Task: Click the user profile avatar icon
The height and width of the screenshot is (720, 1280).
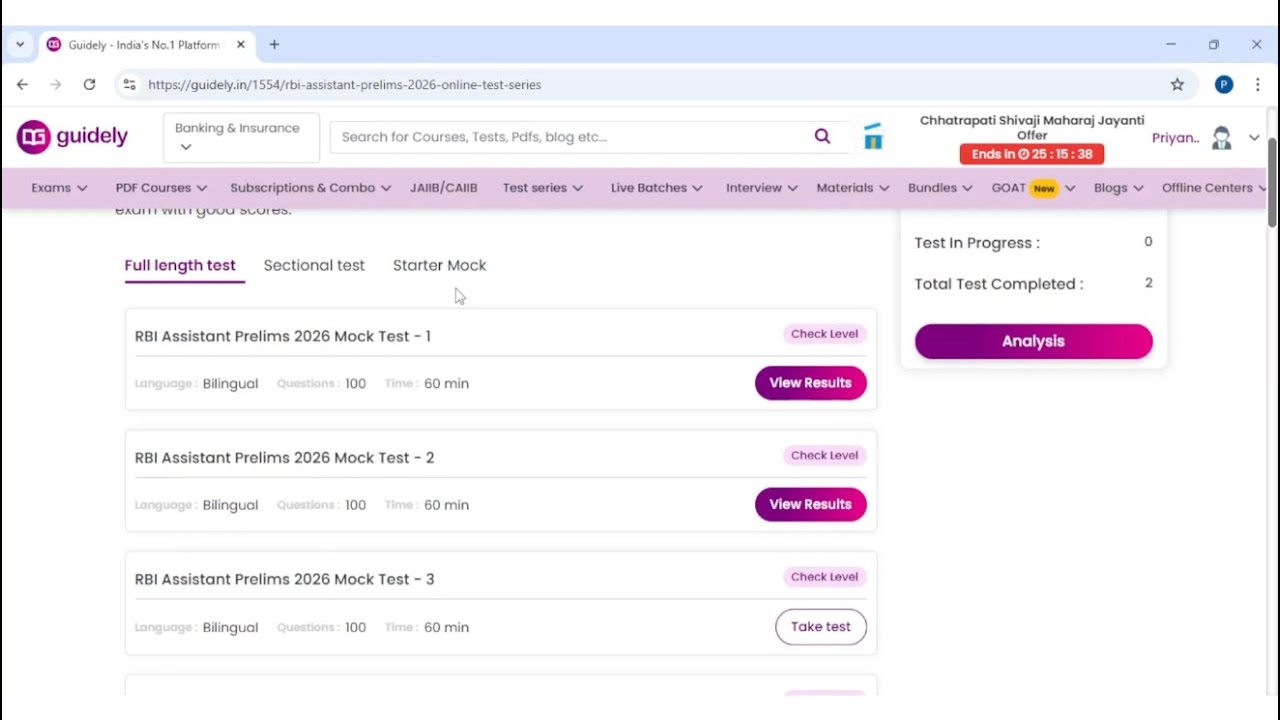Action: [1221, 138]
